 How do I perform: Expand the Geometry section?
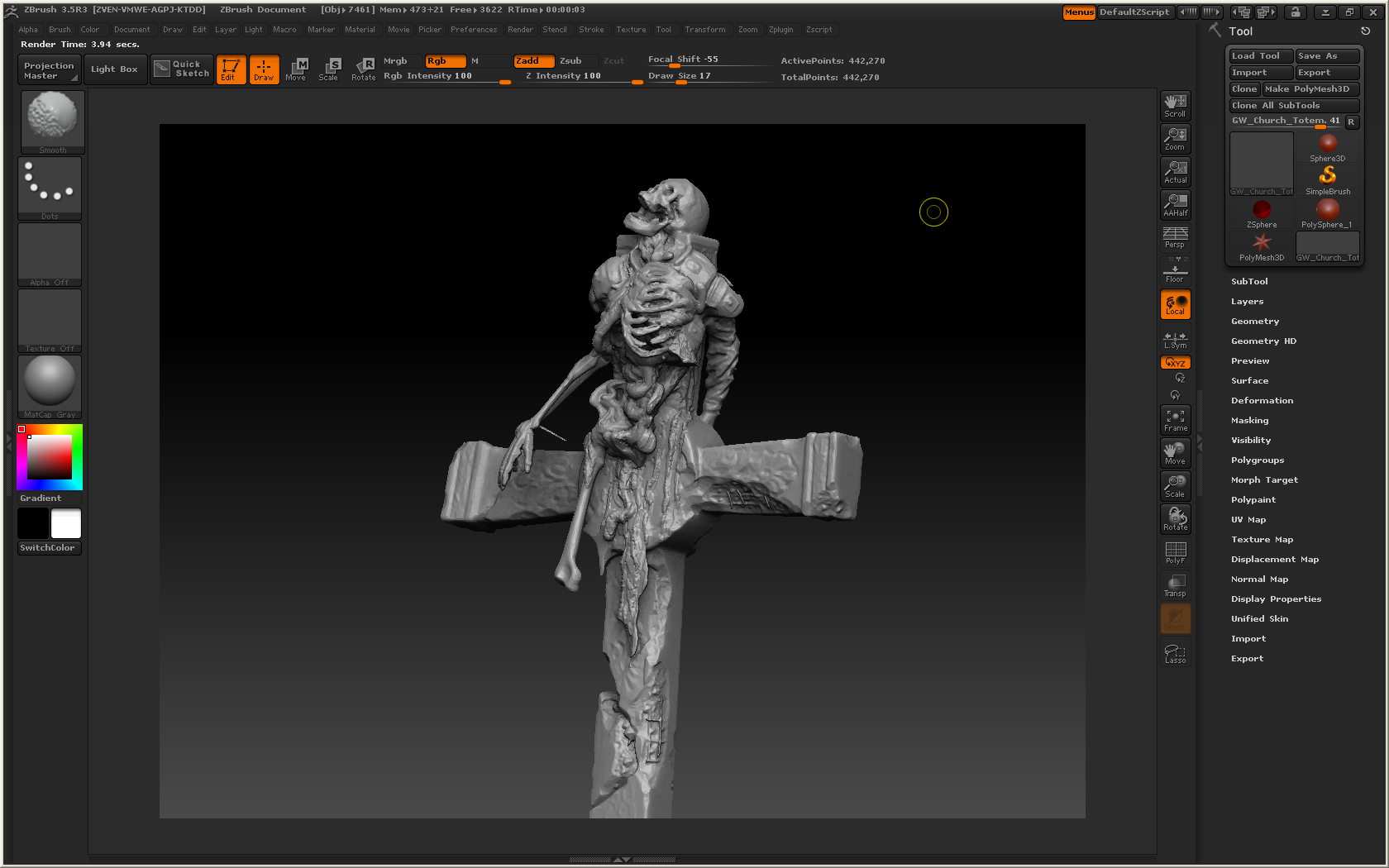[x=1255, y=322]
